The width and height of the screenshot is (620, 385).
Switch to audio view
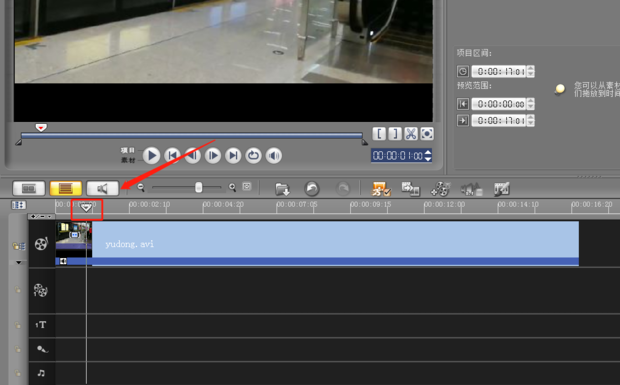[102, 189]
